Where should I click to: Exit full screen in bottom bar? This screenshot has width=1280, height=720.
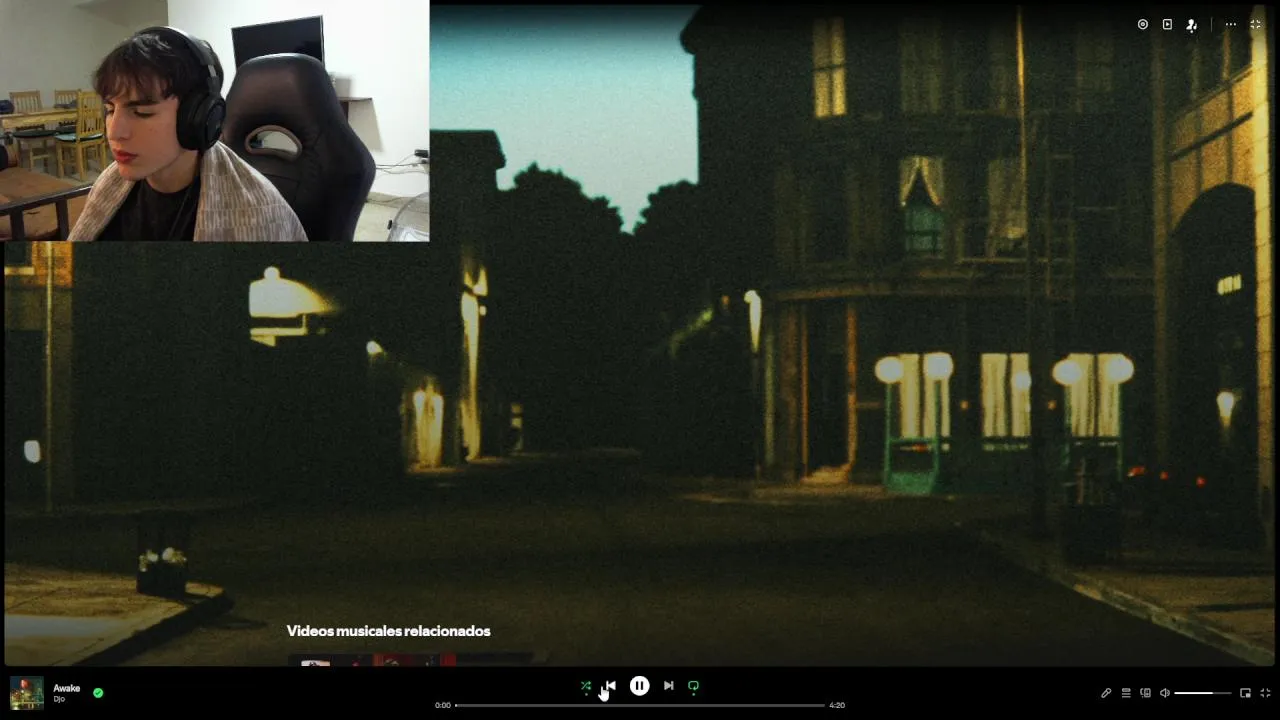(1265, 693)
